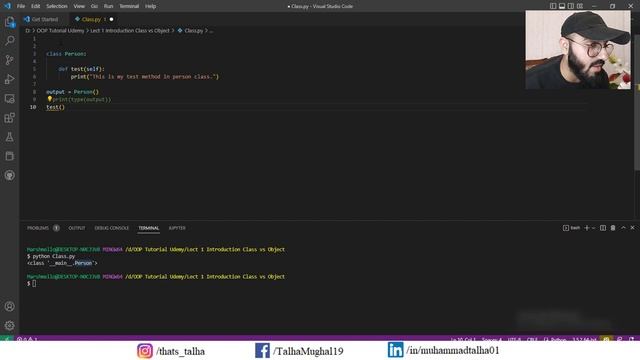Open the View menu
This screenshot has width=640, height=360.
(79, 6)
